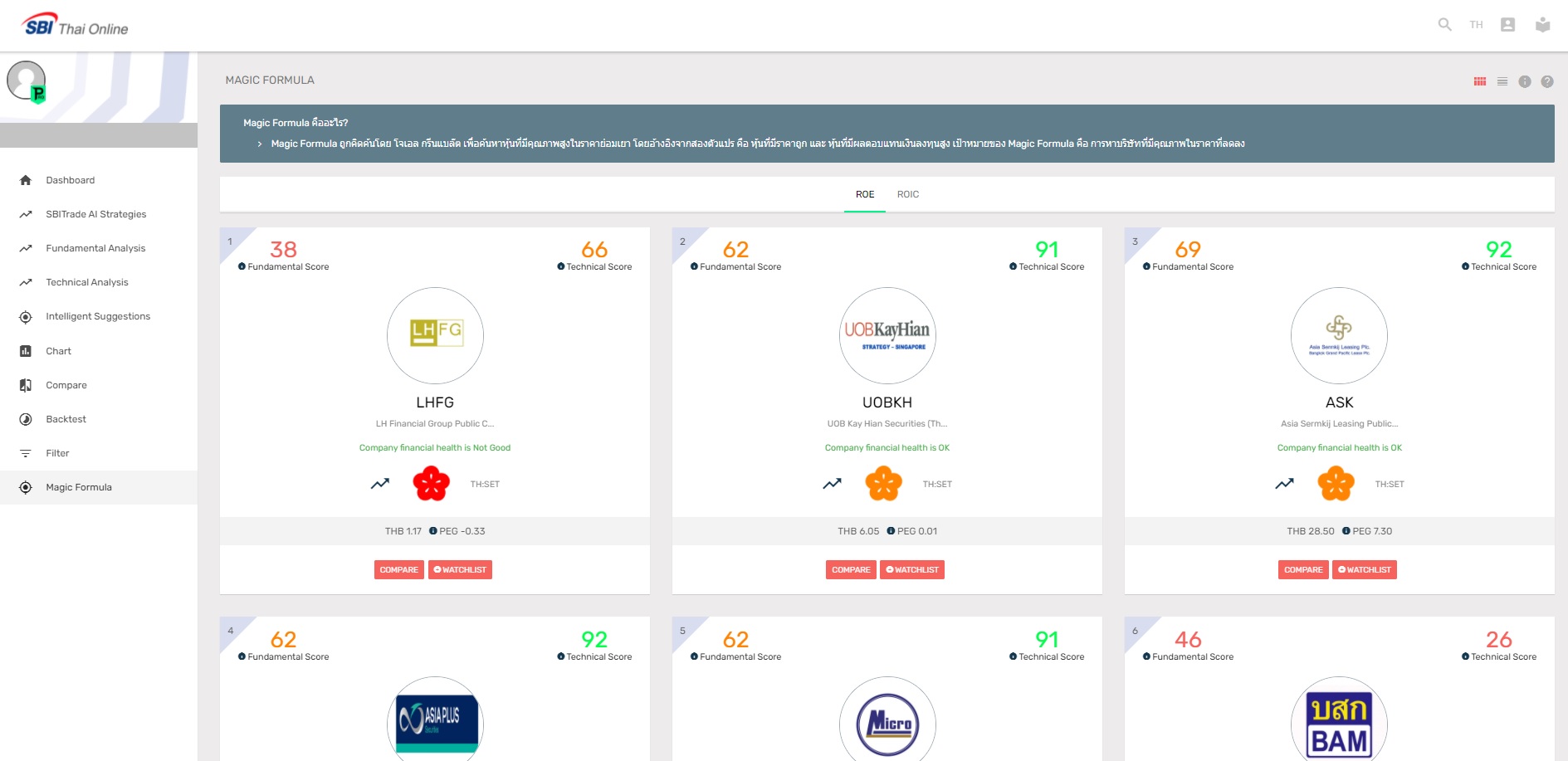The height and width of the screenshot is (761, 1568).
Task: Open Fundamental Analysis menu
Action: pos(98,248)
